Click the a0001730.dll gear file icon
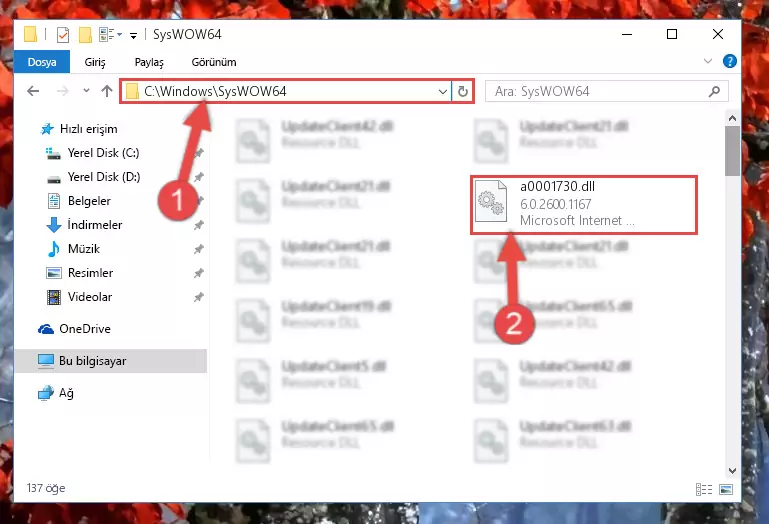The width and height of the screenshot is (769, 524). click(x=491, y=201)
